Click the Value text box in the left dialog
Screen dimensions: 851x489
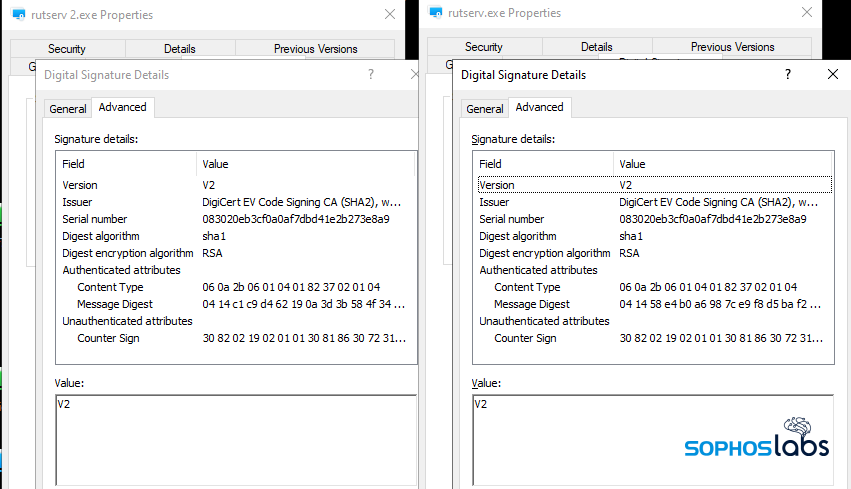235,435
